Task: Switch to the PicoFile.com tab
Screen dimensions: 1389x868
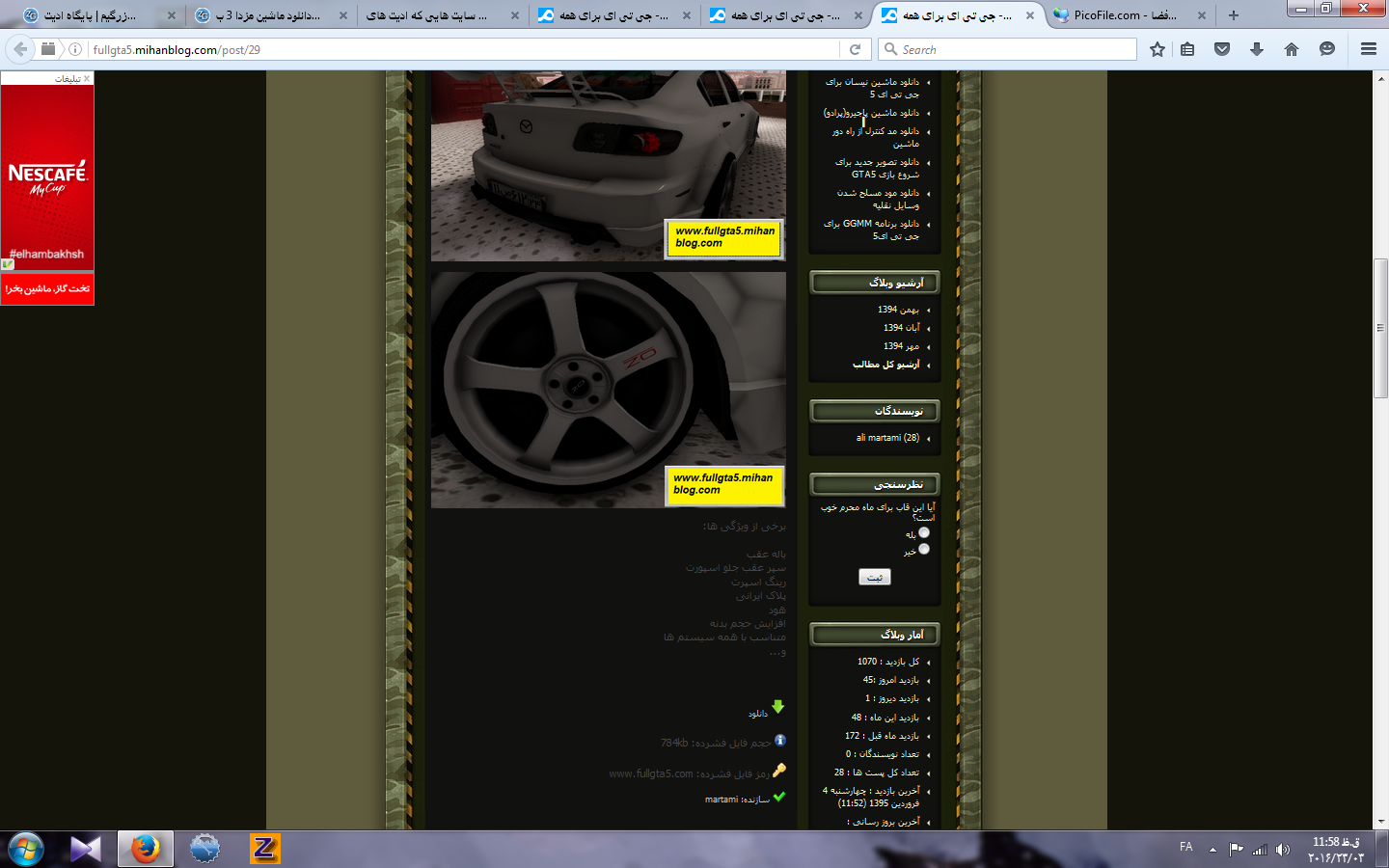Action: coord(1129,15)
